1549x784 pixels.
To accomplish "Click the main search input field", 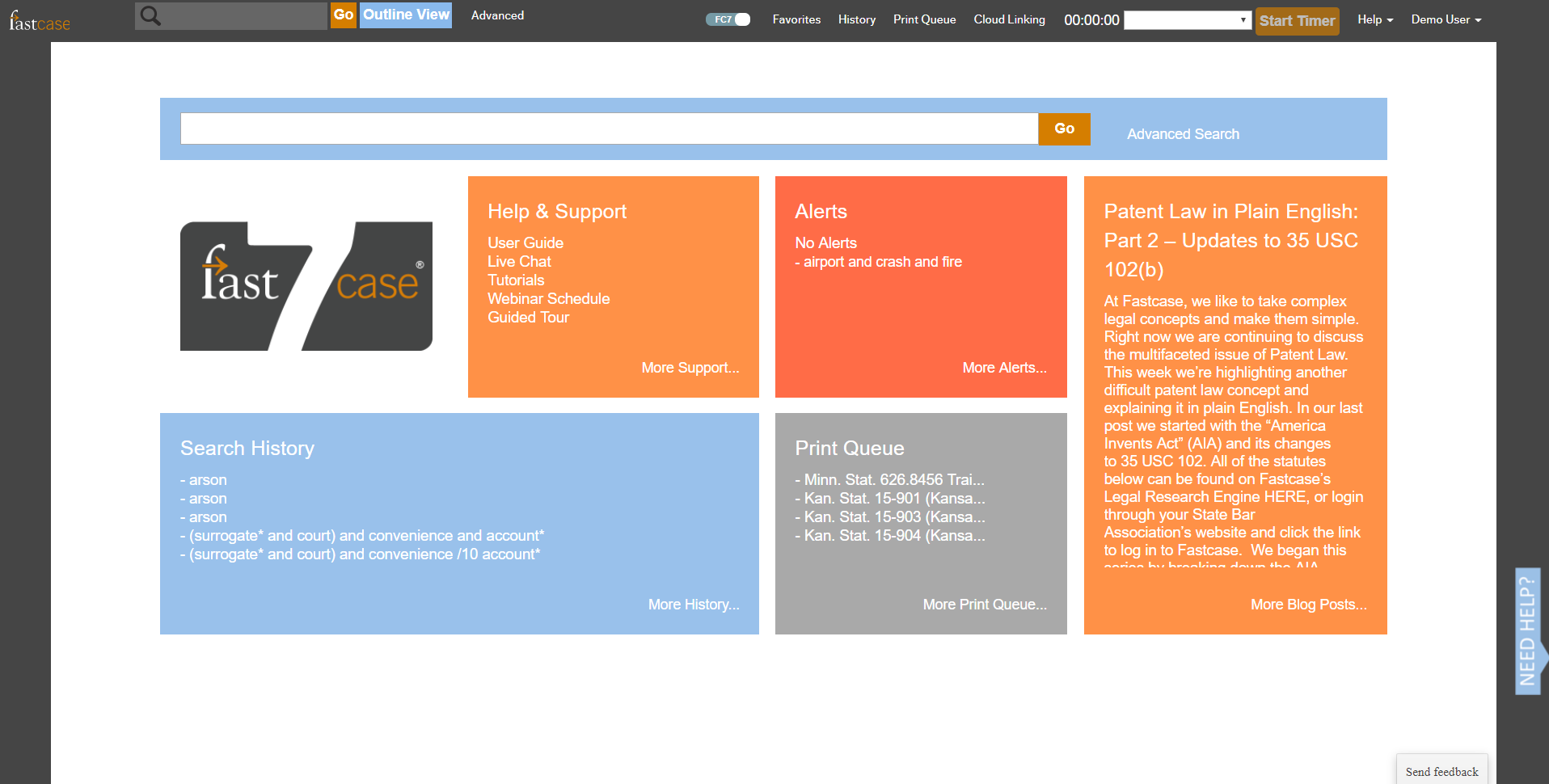I will coord(609,129).
